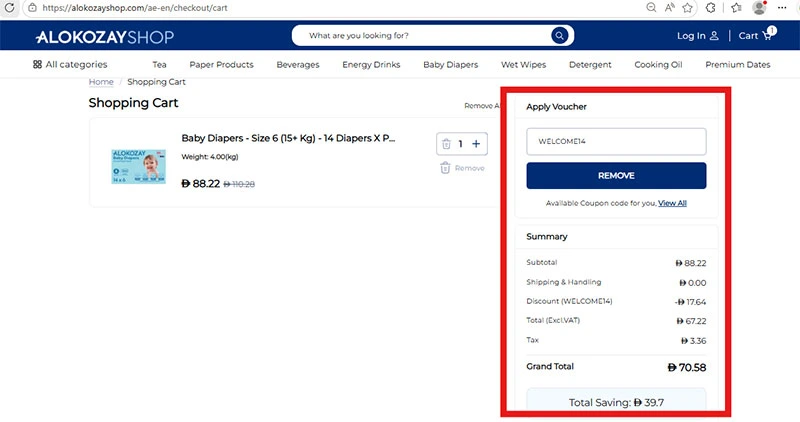The width and height of the screenshot is (800, 422).
Task: Click trash icon in quantity stepper
Action: tap(446, 144)
